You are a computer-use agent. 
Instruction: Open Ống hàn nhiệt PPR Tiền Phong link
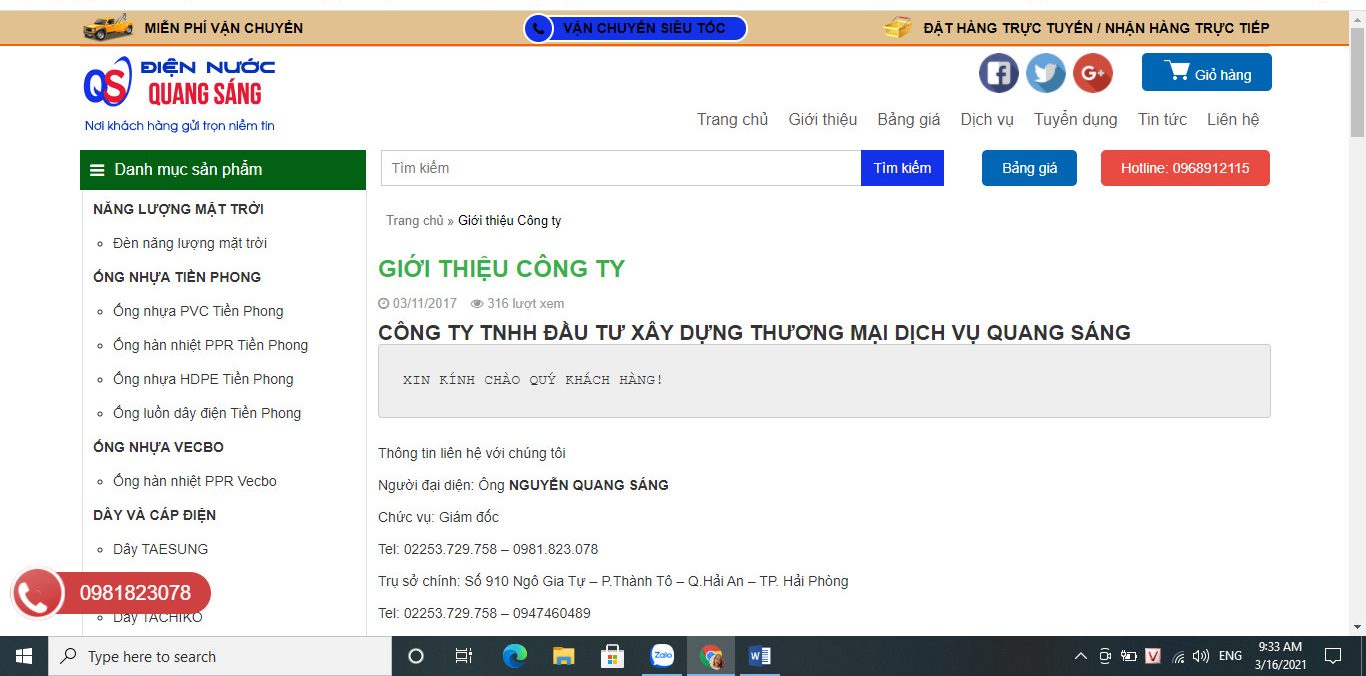point(210,345)
